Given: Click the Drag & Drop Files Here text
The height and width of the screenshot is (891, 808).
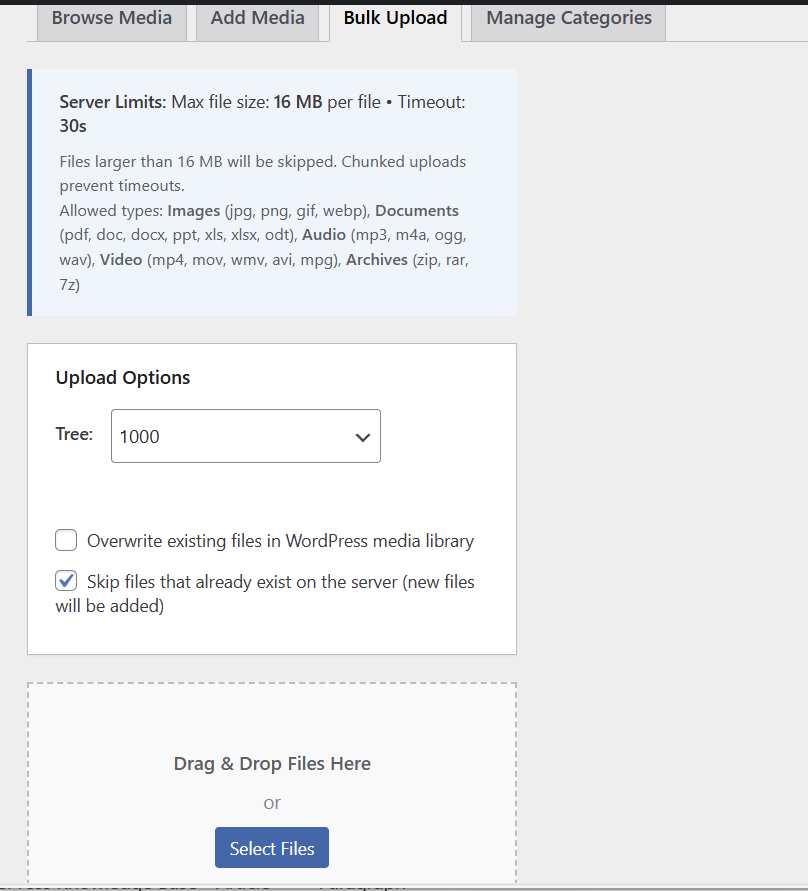Looking at the screenshot, I should pos(272,764).
